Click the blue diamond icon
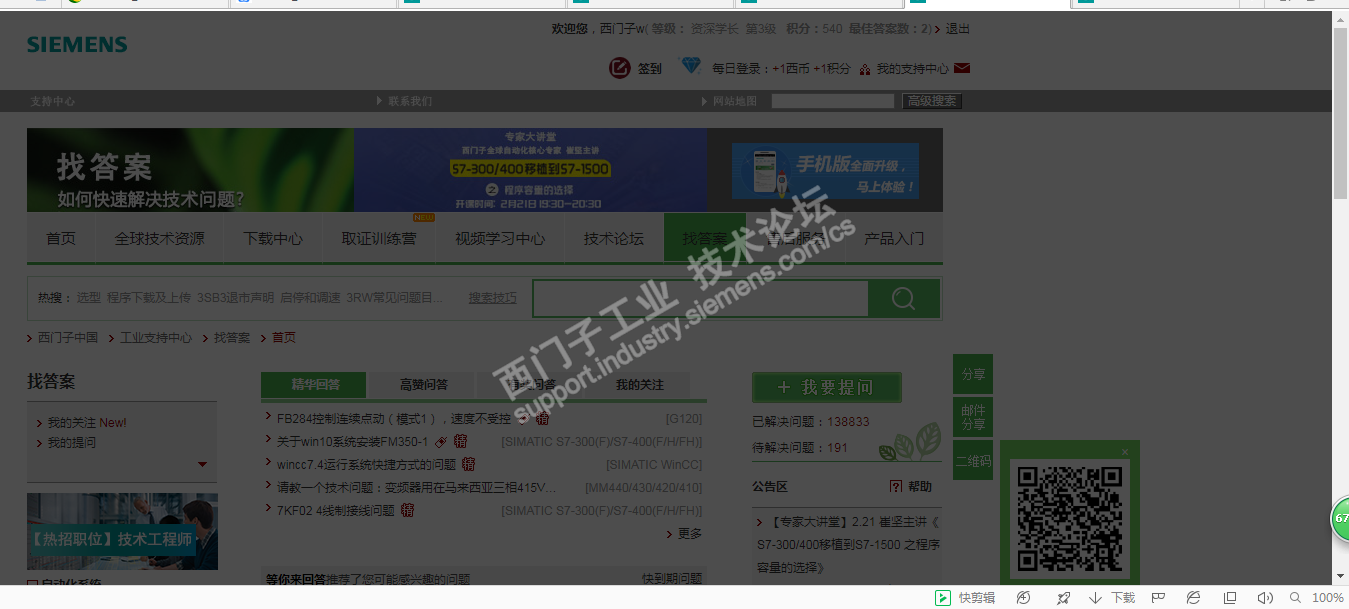This screenshot has height=609, width=1349. pyautogui.click(x=691, y=66)
